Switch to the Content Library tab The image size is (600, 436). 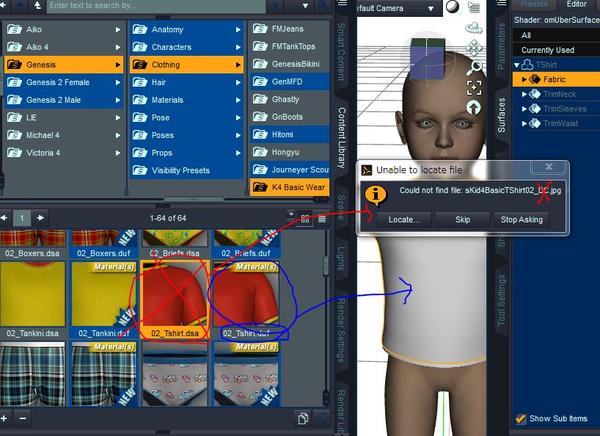pos(341,137)
